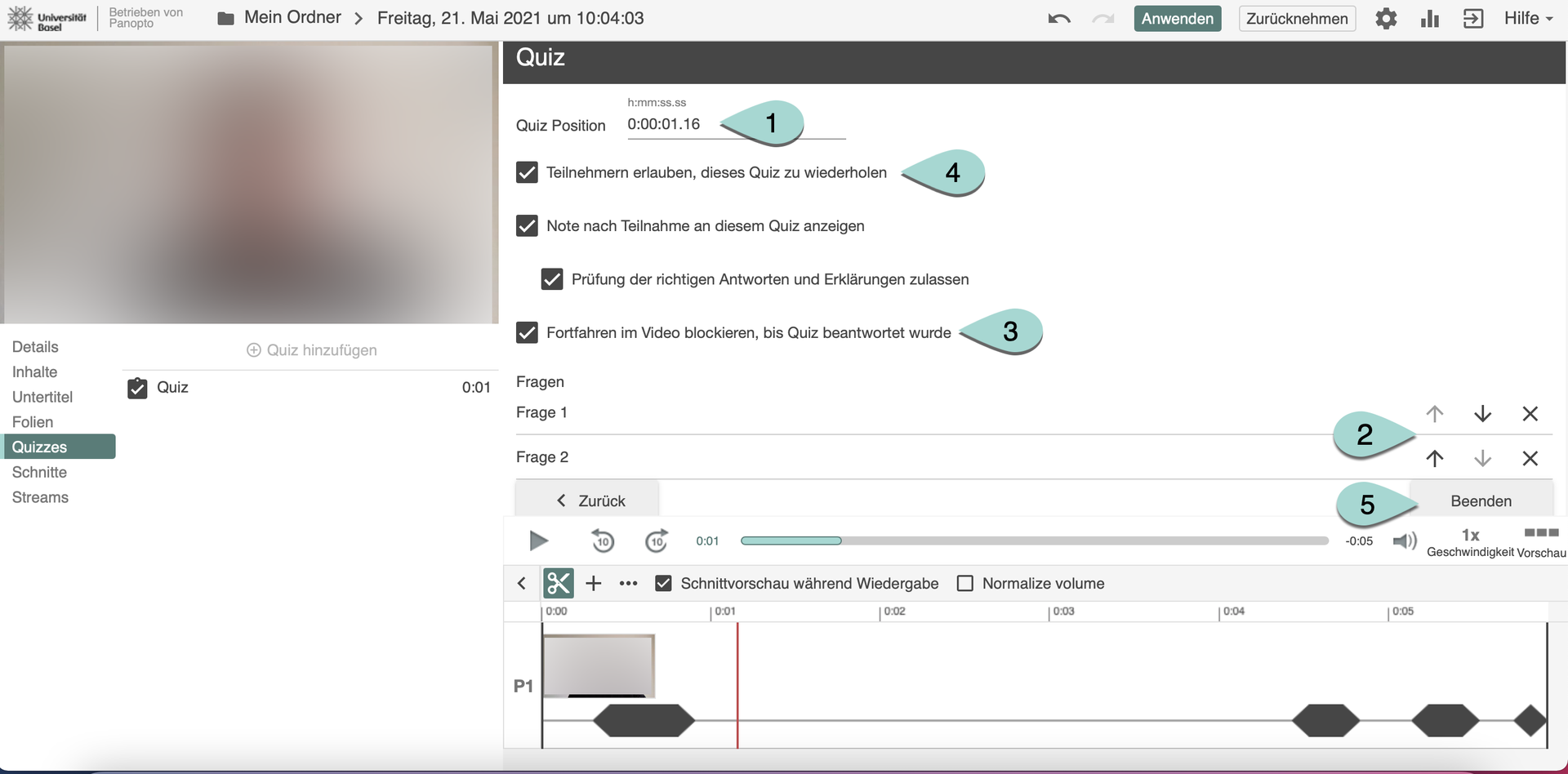Click the video playback progress bar
The image size is (1568, 774).
(x=1034, y=540)
